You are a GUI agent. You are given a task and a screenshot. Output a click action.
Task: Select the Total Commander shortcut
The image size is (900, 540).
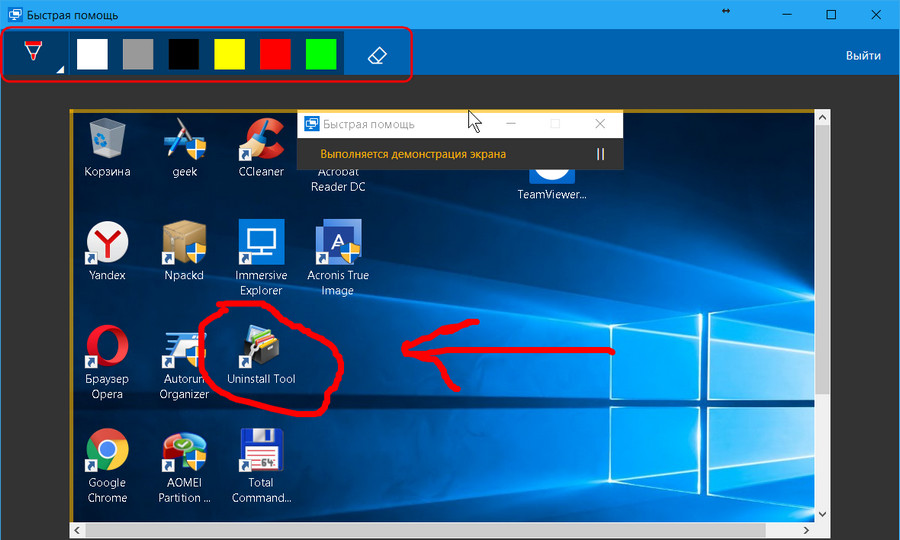[x=261, y=466]
